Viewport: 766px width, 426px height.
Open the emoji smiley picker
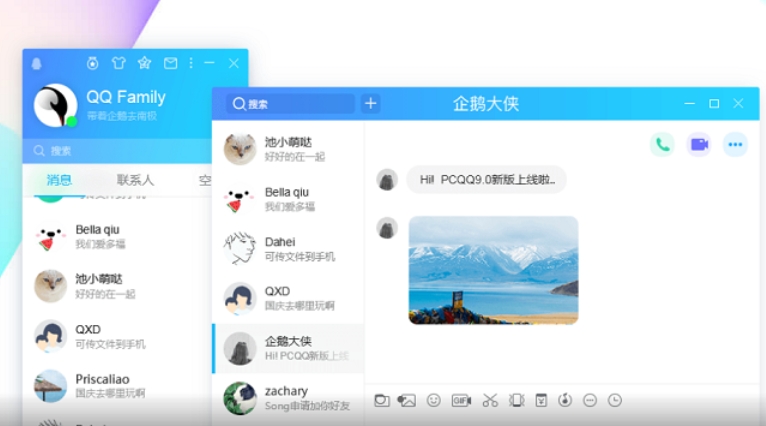(x=433, y=401)
